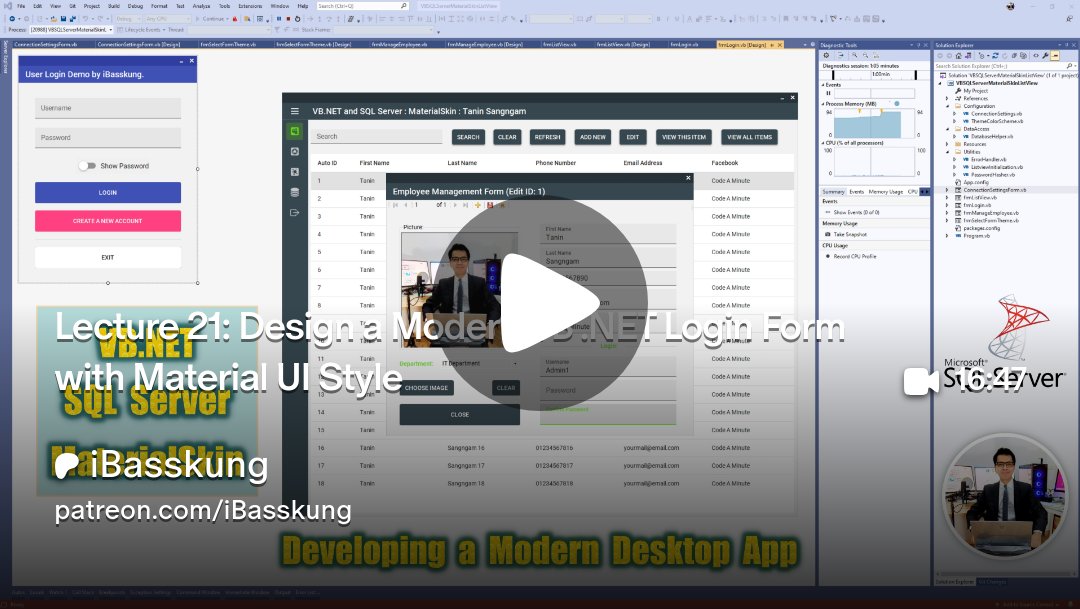
Task: Open the Visual Studio search magnifier icon
Action: tap(404, 6)
